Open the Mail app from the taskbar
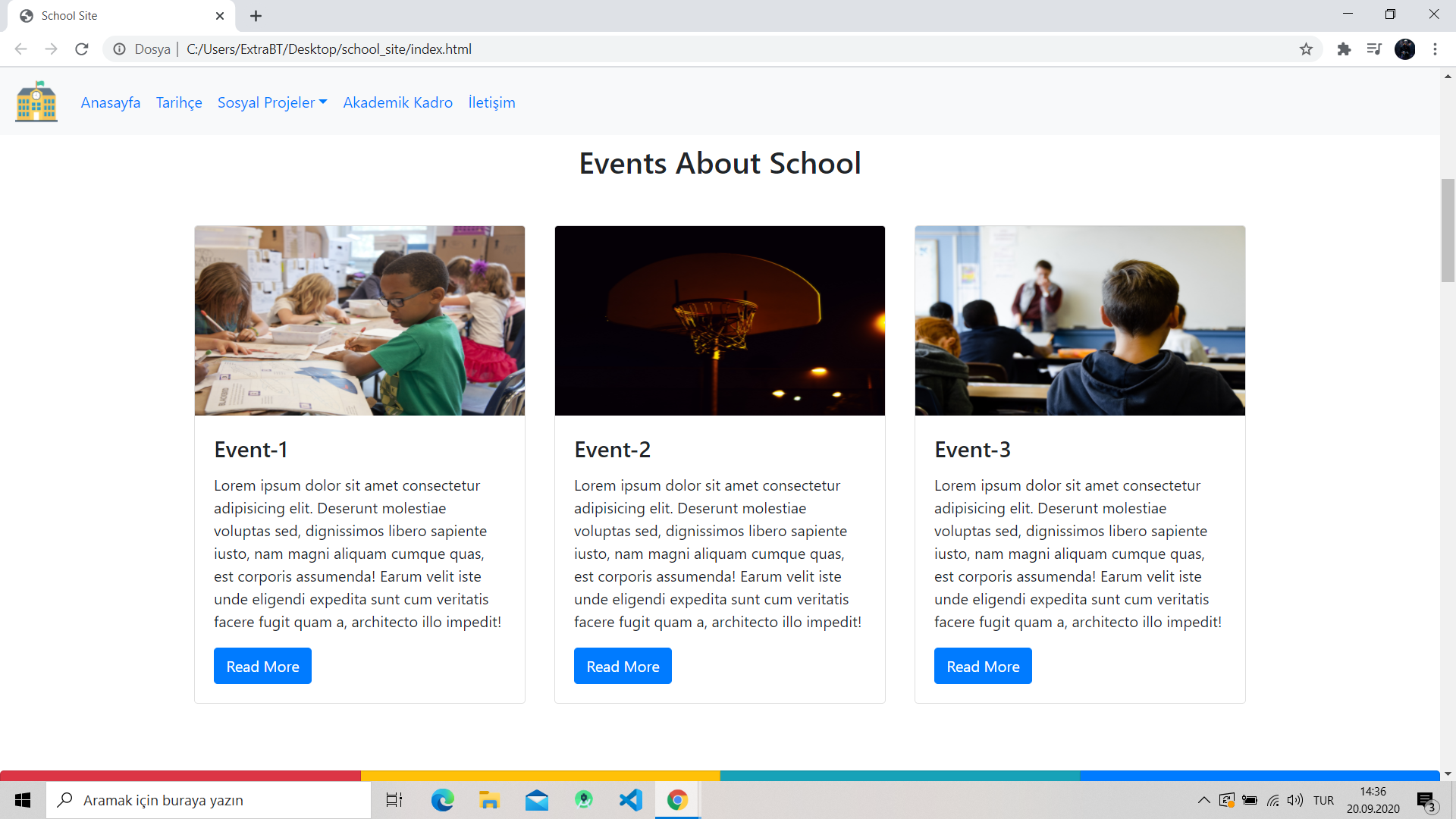 (x=537, y=799)
